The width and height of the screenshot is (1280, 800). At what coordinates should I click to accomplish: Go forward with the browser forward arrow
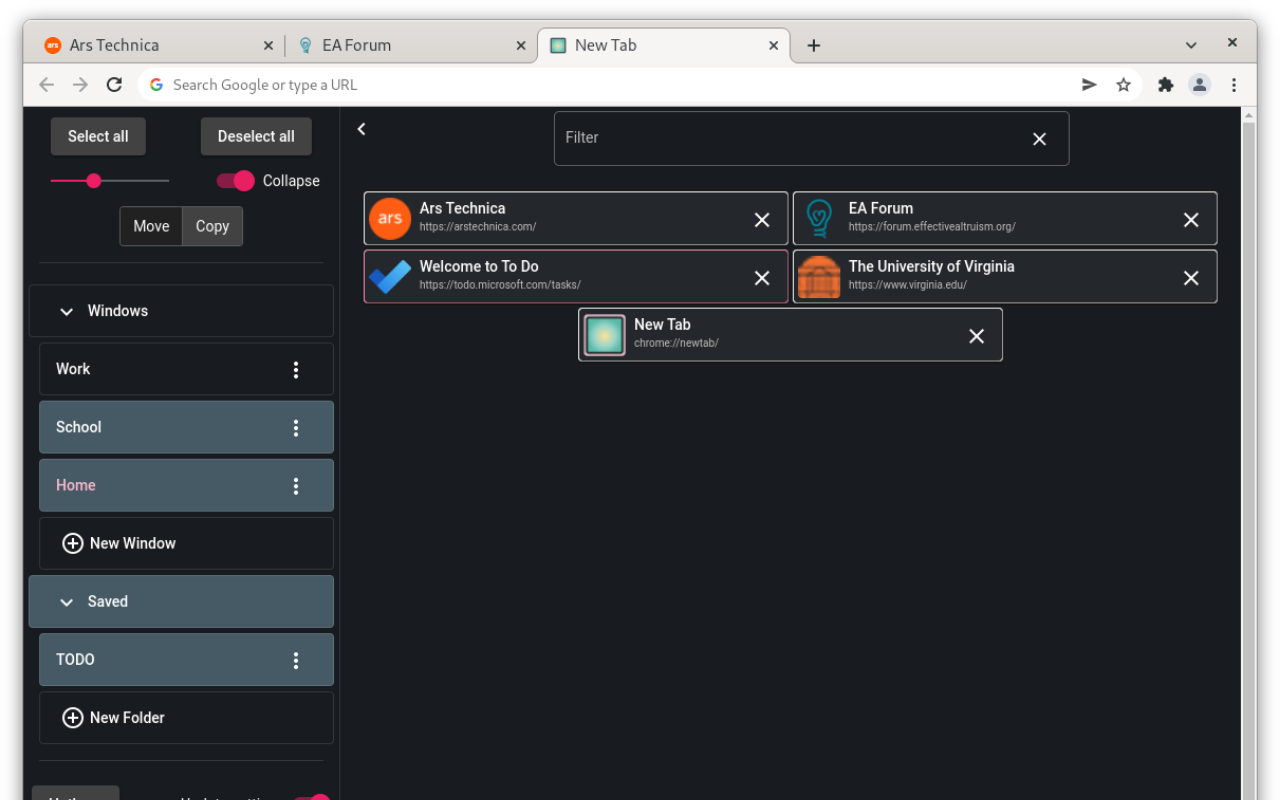point(81,85)
